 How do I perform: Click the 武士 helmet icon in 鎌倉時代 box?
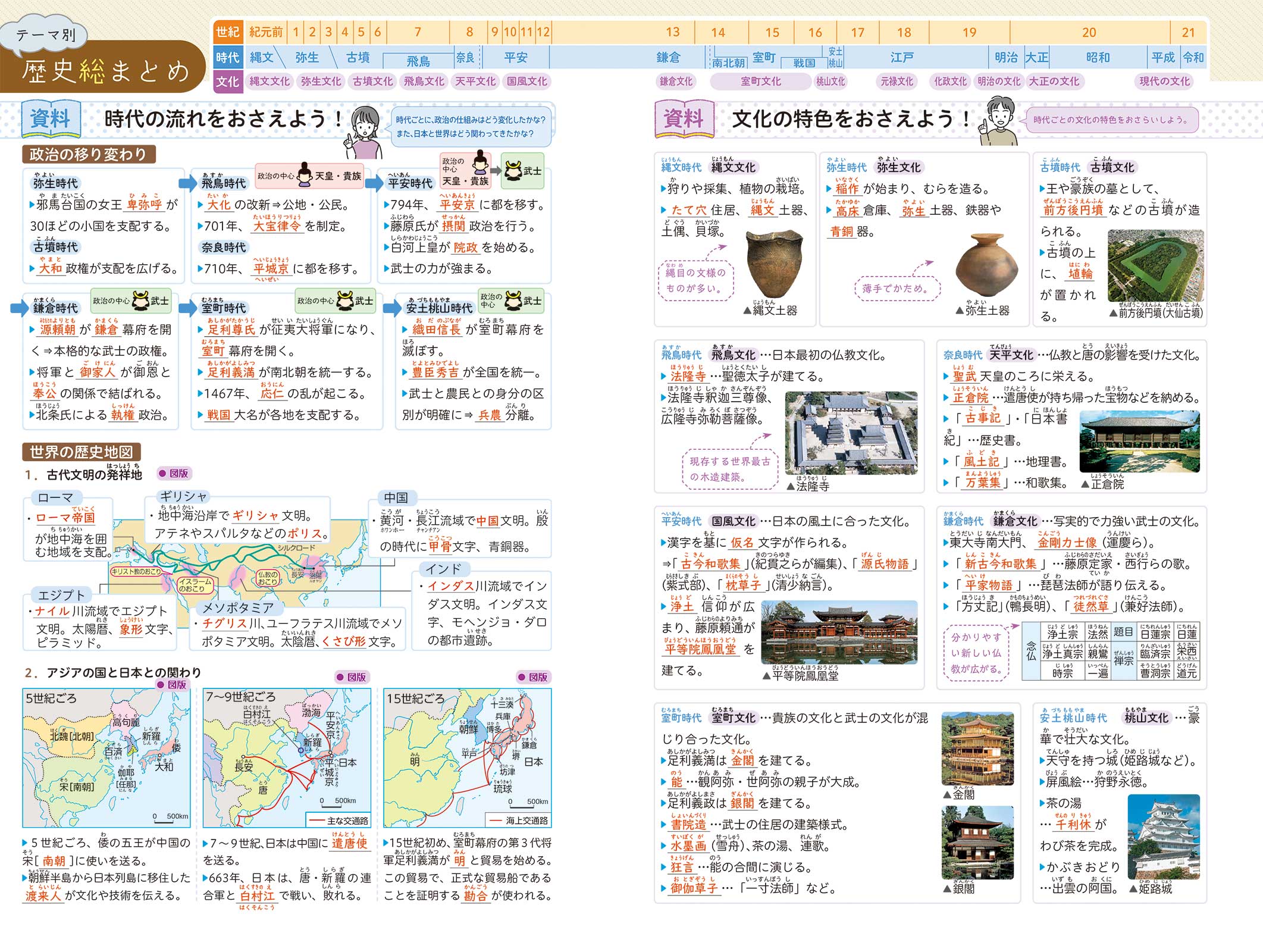[141, 301]
